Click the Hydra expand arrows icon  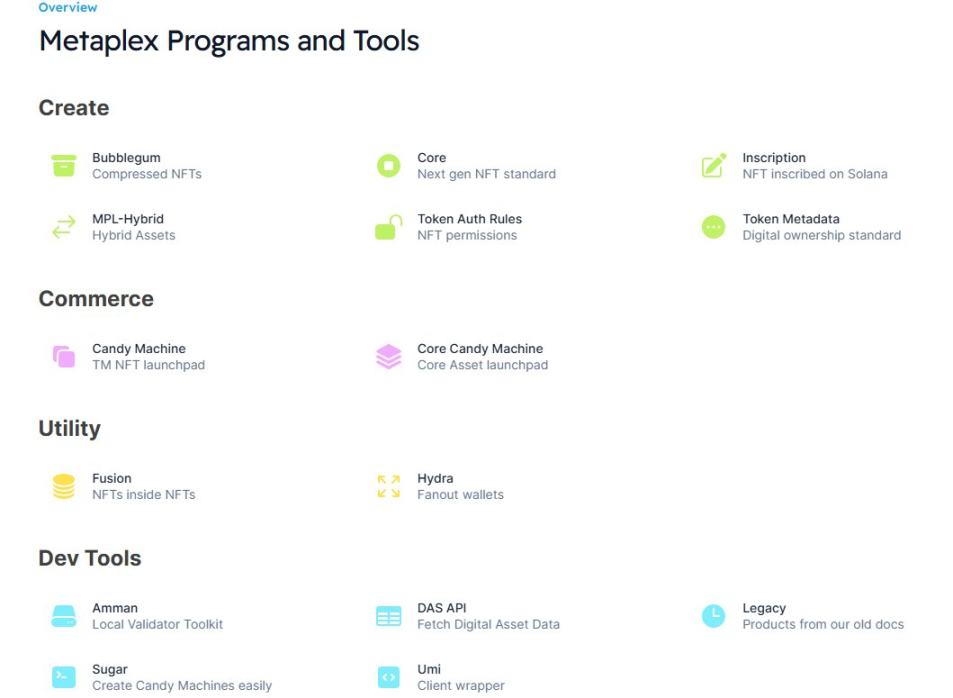pos(388,487)
